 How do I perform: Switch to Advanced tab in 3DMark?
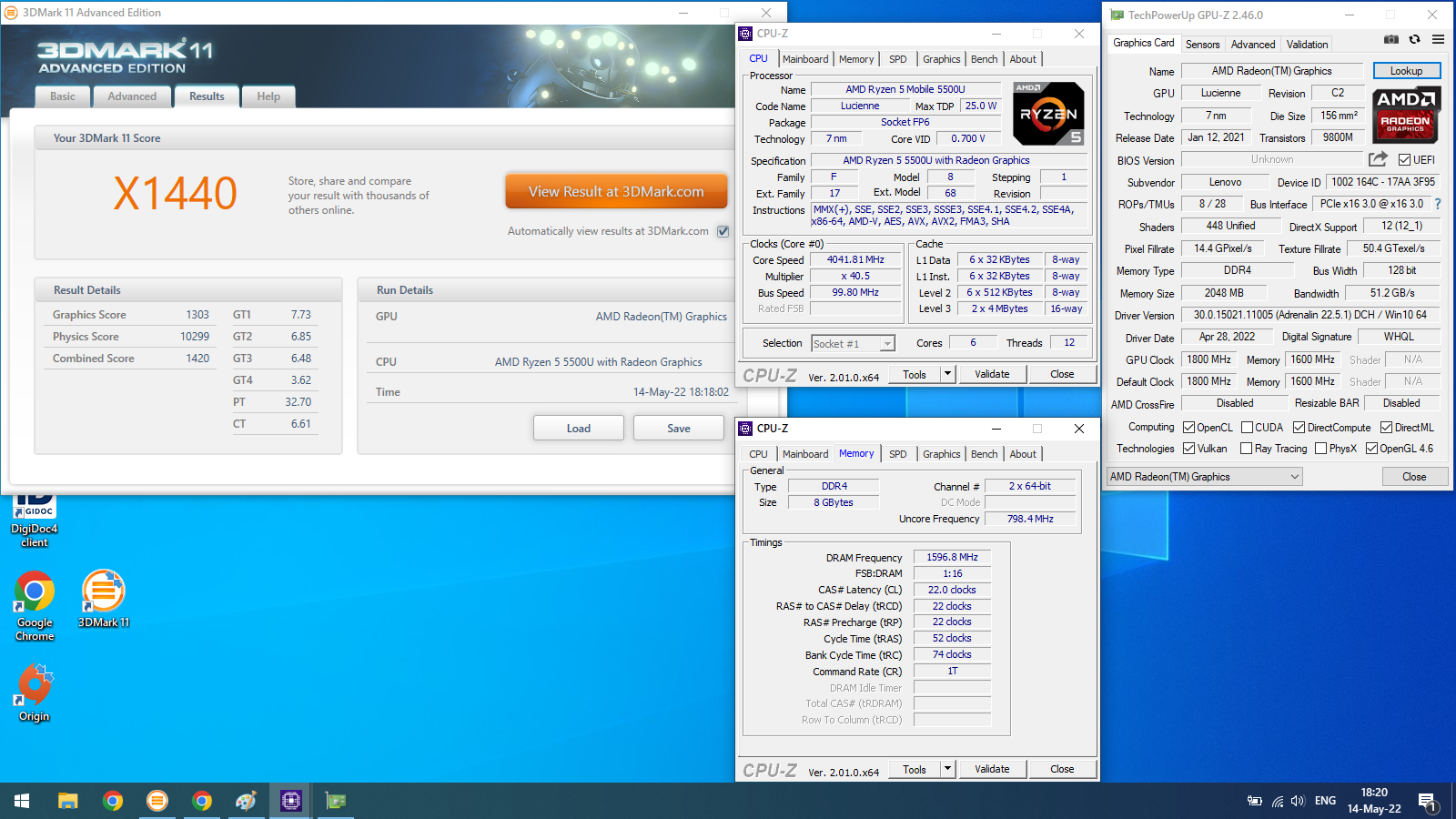click(132, 96)
